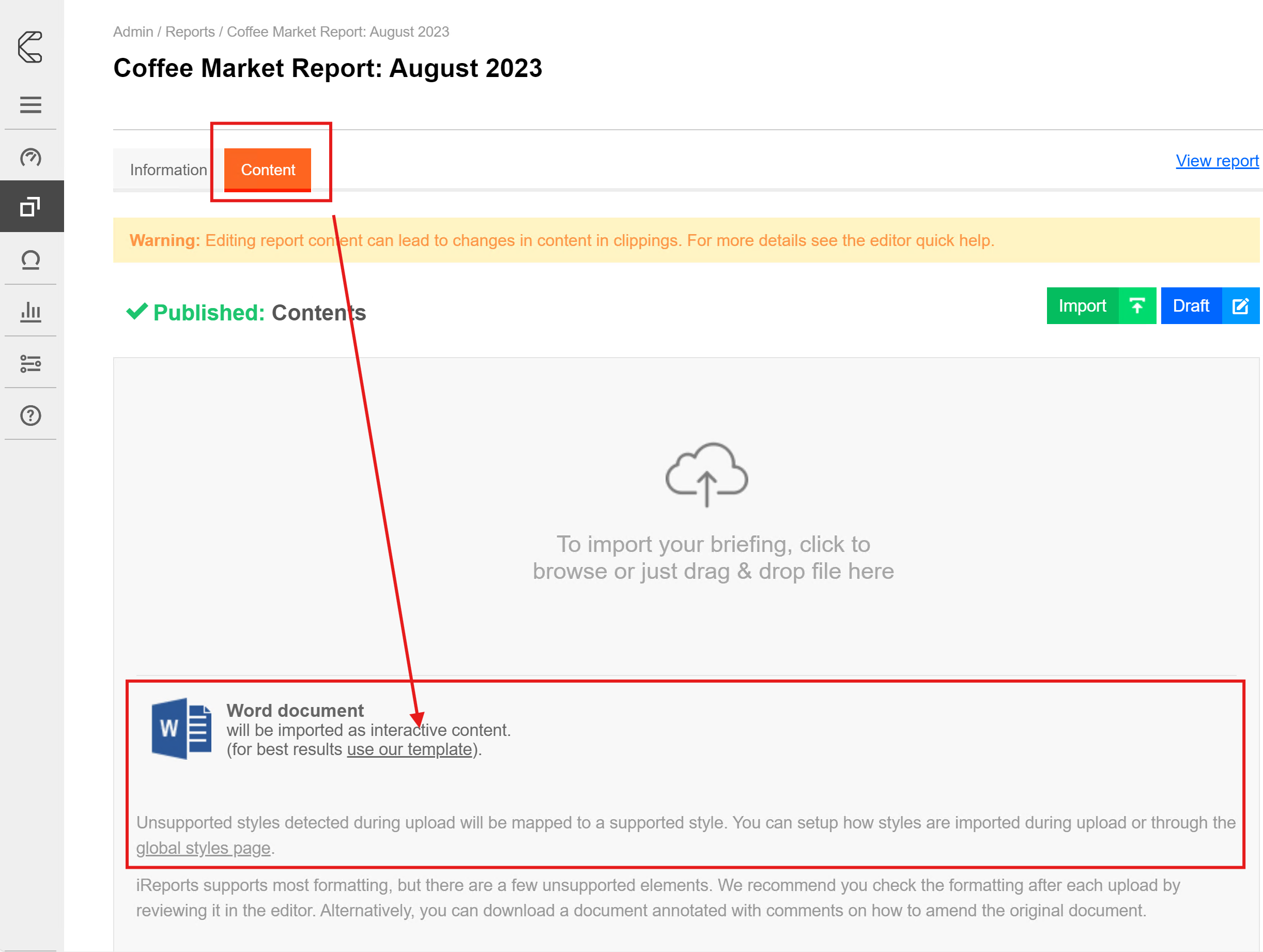Click the Admin breadcrumb link
Viewport: 1263px width, 952px height.
click(x=132, y=32)
